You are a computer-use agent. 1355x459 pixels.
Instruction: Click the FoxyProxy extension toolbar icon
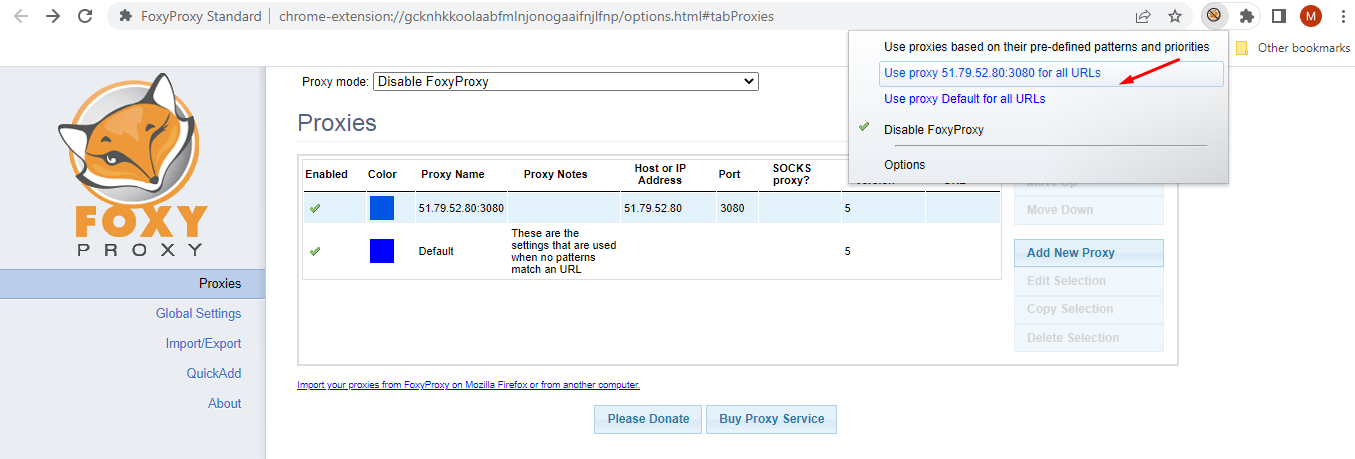pos(1214,16)
